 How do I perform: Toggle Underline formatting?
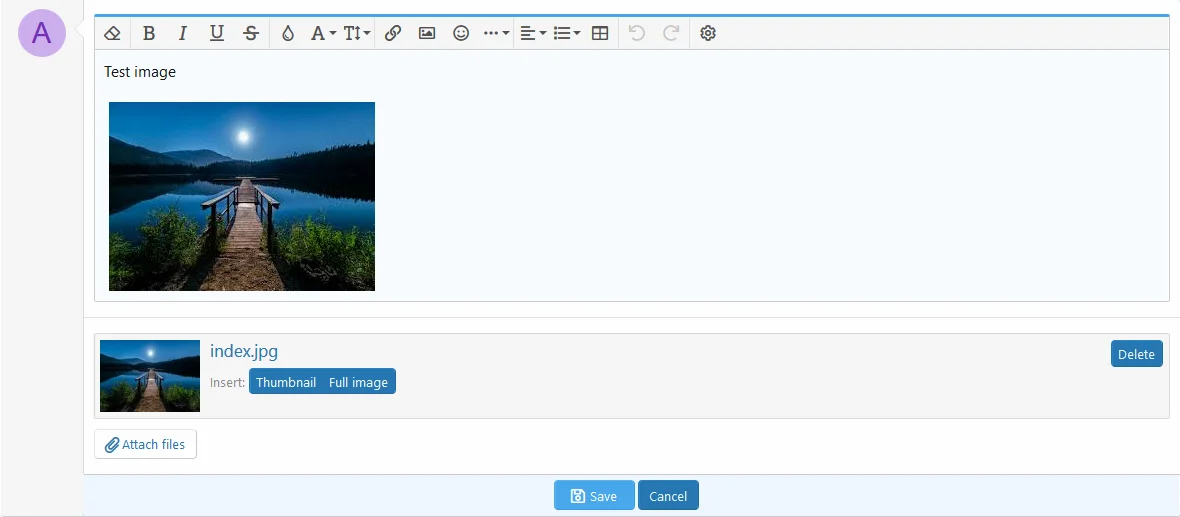[x=216, y=33]
